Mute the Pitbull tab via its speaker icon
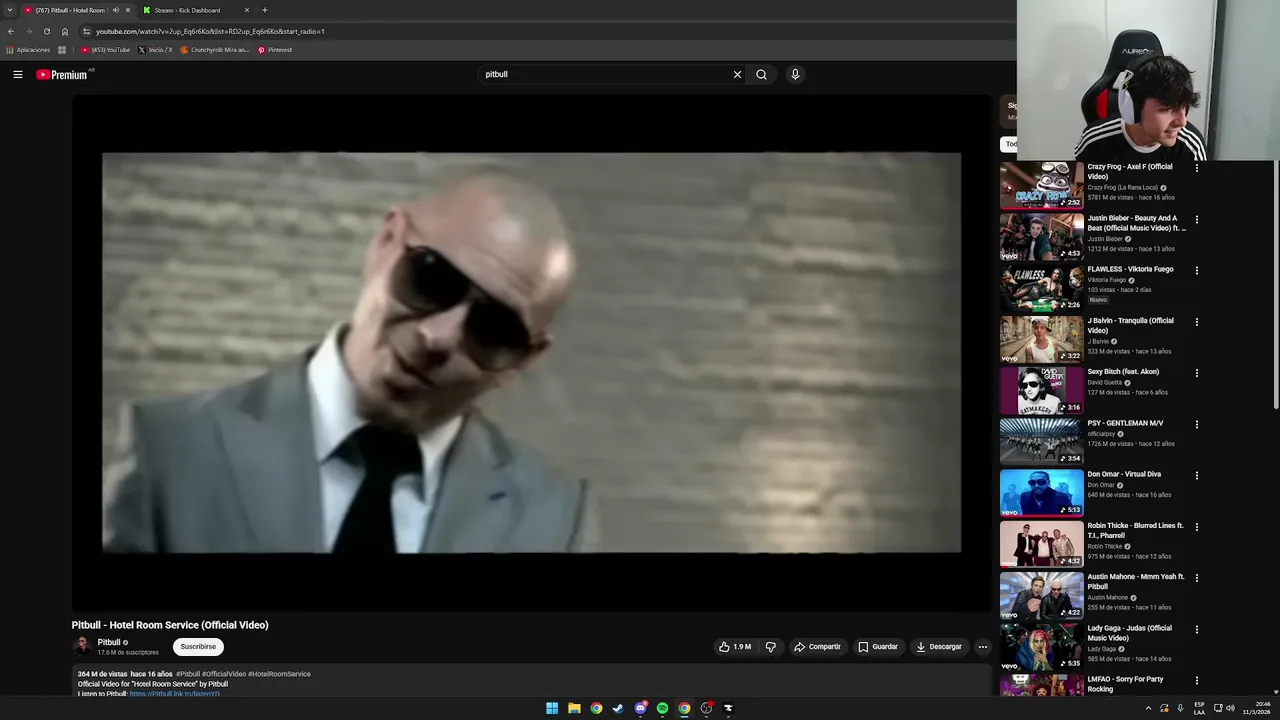 tap(115, 10)
